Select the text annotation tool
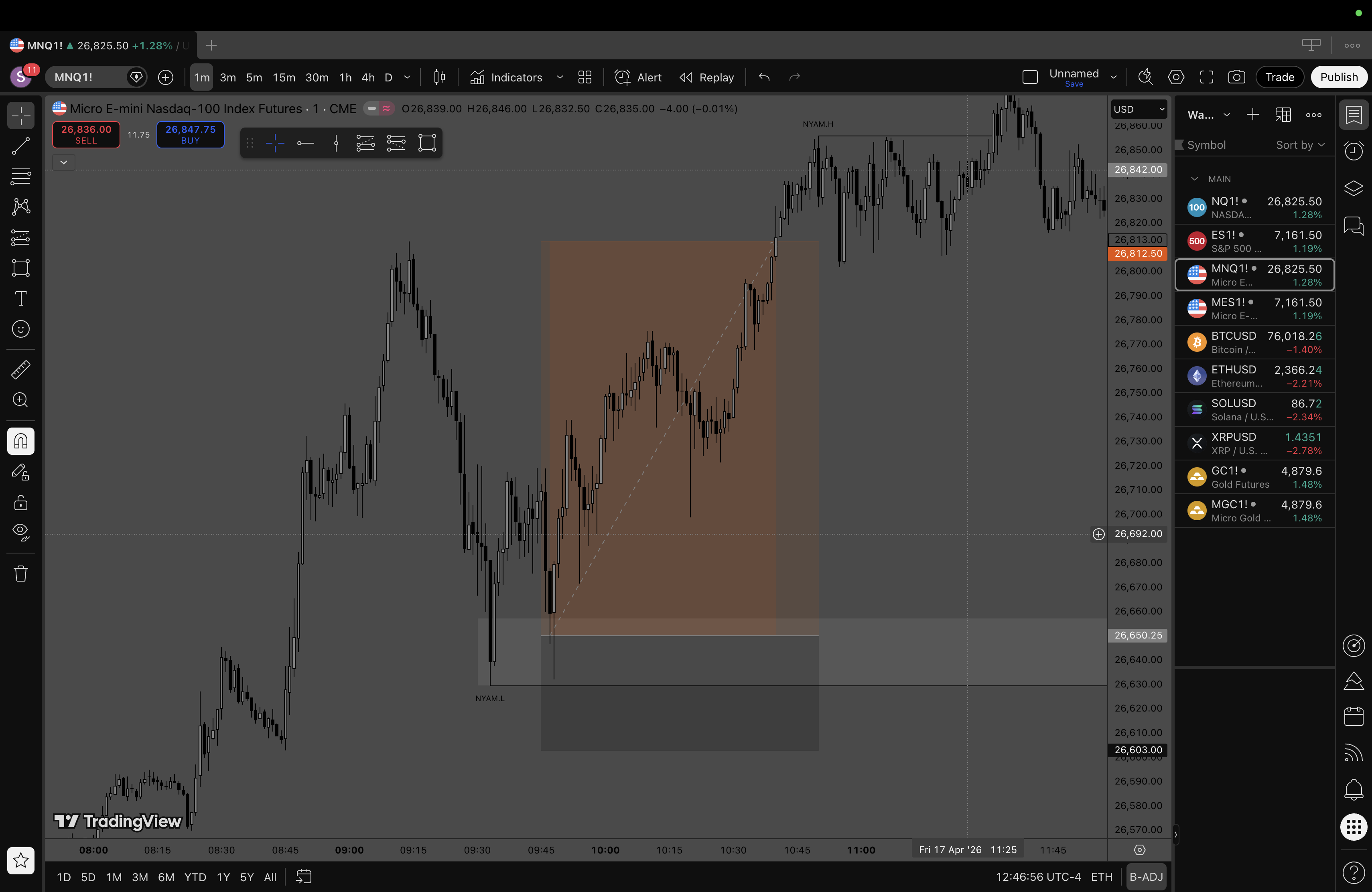 click(21, 298)
